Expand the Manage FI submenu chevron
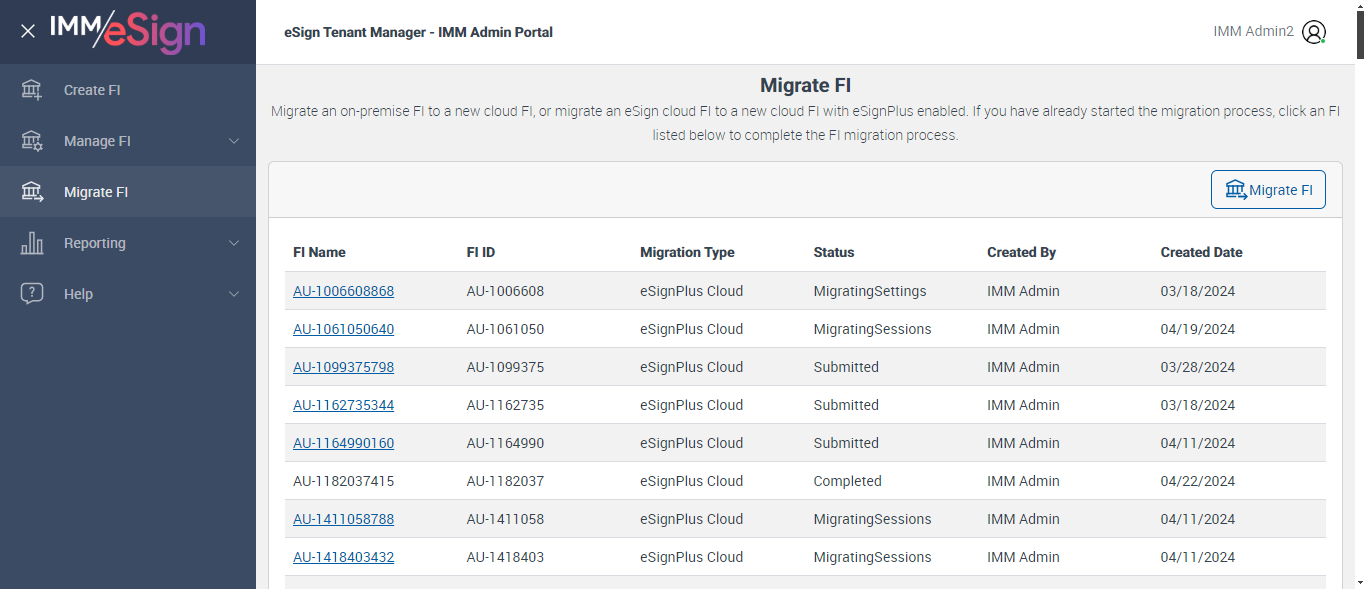Viewport: 1366px width, 589px height. pos(234,141)
